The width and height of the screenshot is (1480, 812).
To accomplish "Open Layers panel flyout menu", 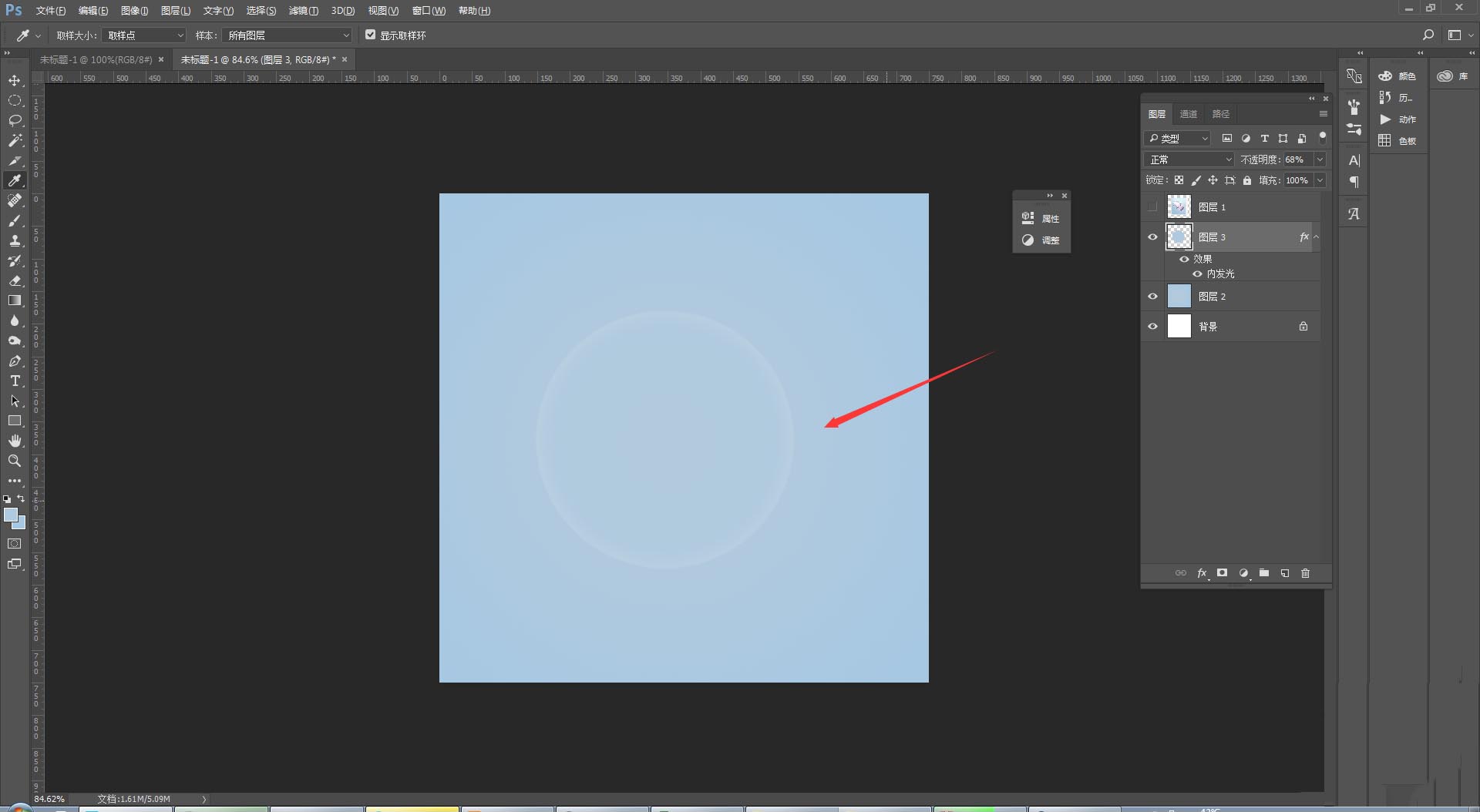I will click(x=1324, y=114).
